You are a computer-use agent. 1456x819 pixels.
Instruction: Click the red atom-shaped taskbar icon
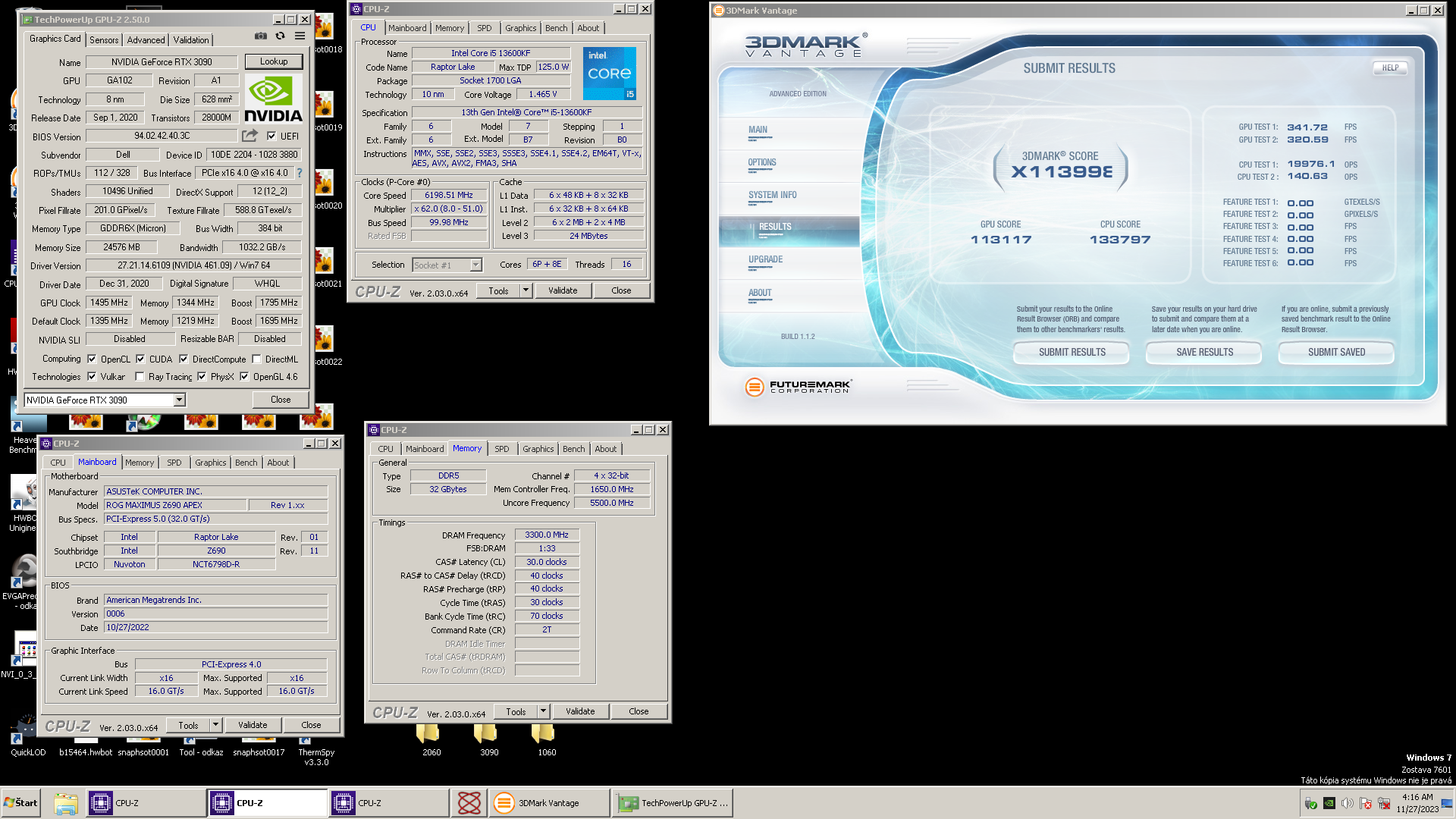tap(469, 803)
